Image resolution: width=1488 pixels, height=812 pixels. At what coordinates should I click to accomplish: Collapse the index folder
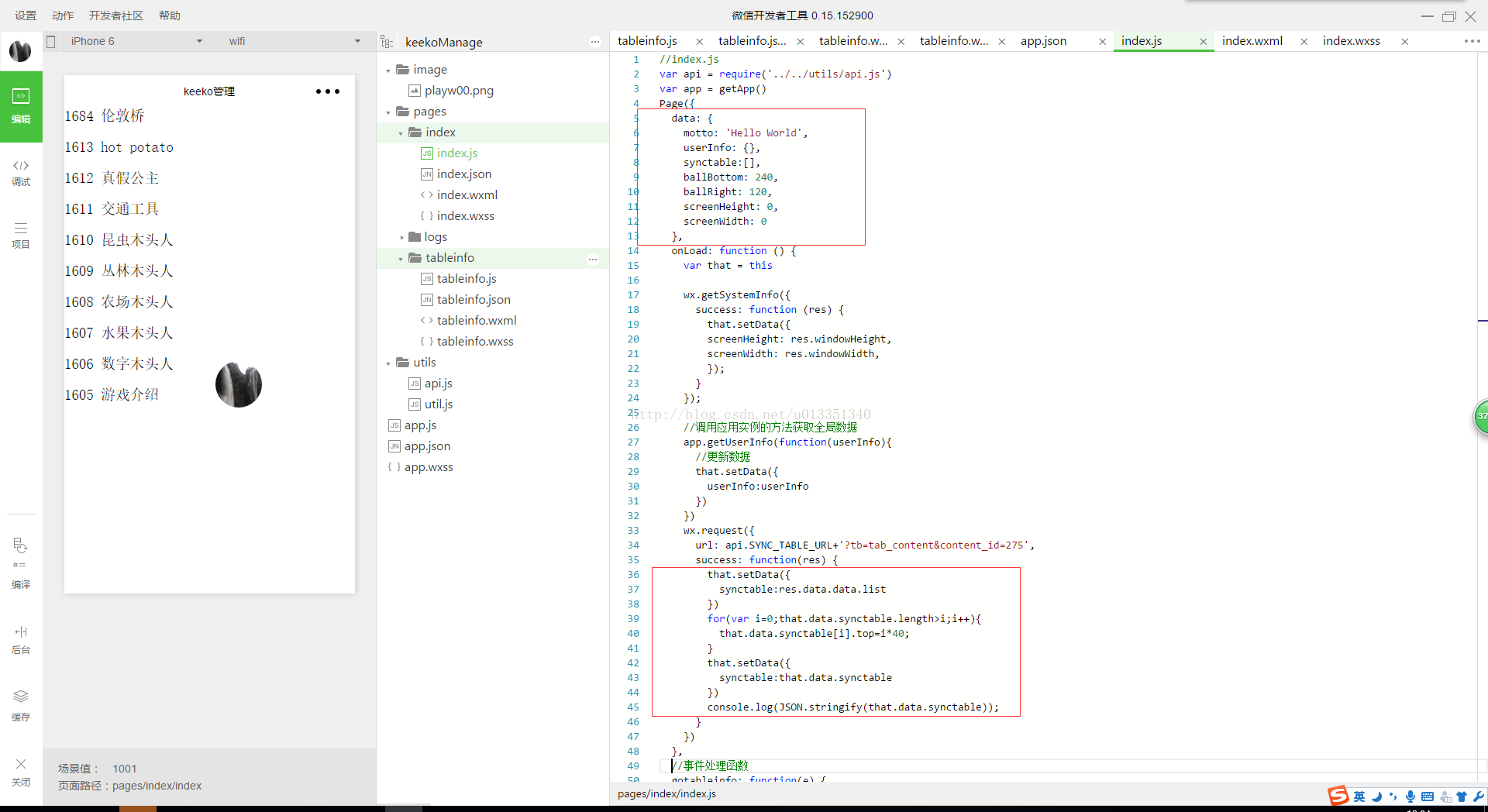tap(401, 133)
